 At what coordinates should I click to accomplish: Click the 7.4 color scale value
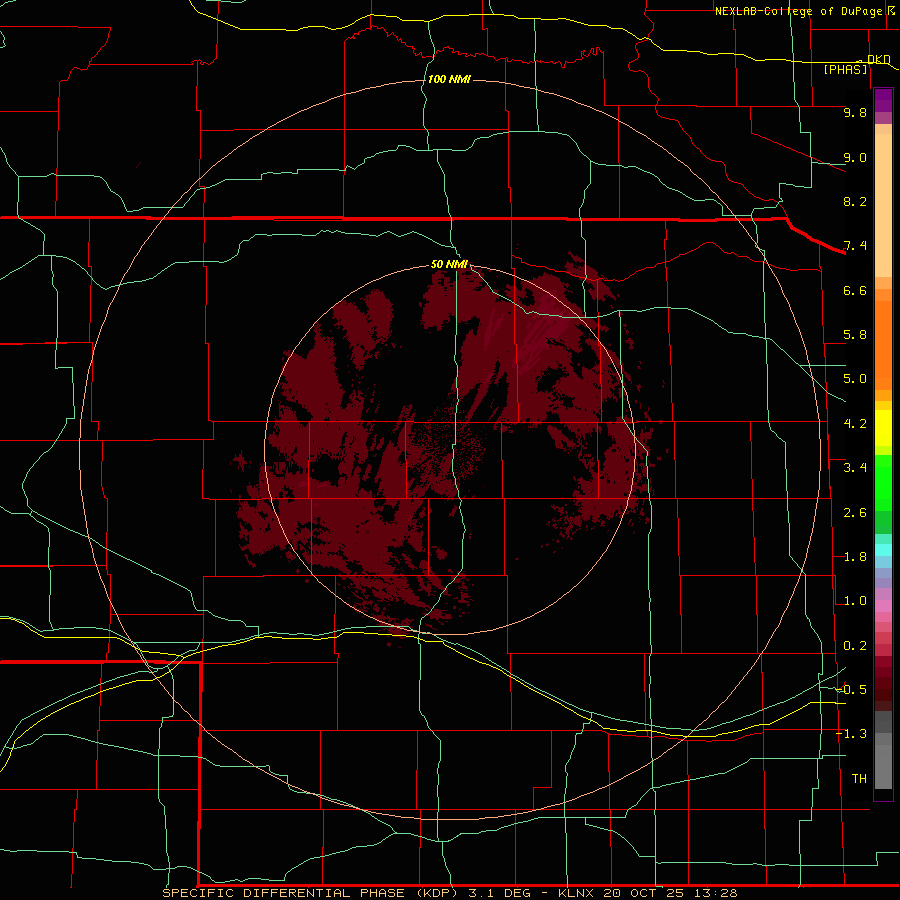coord(855,246)
